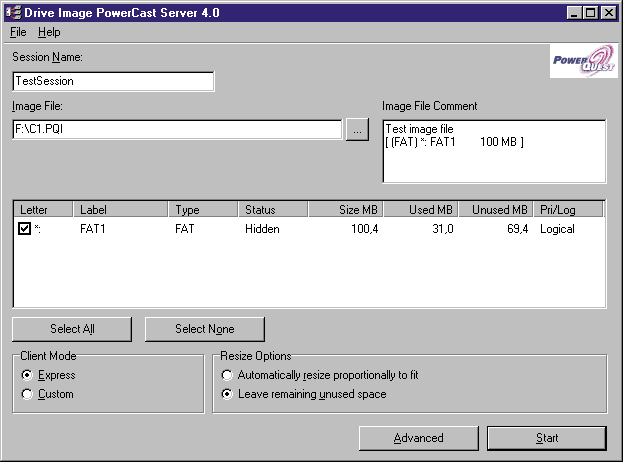Click the Session Name input field

click(114, 81)
